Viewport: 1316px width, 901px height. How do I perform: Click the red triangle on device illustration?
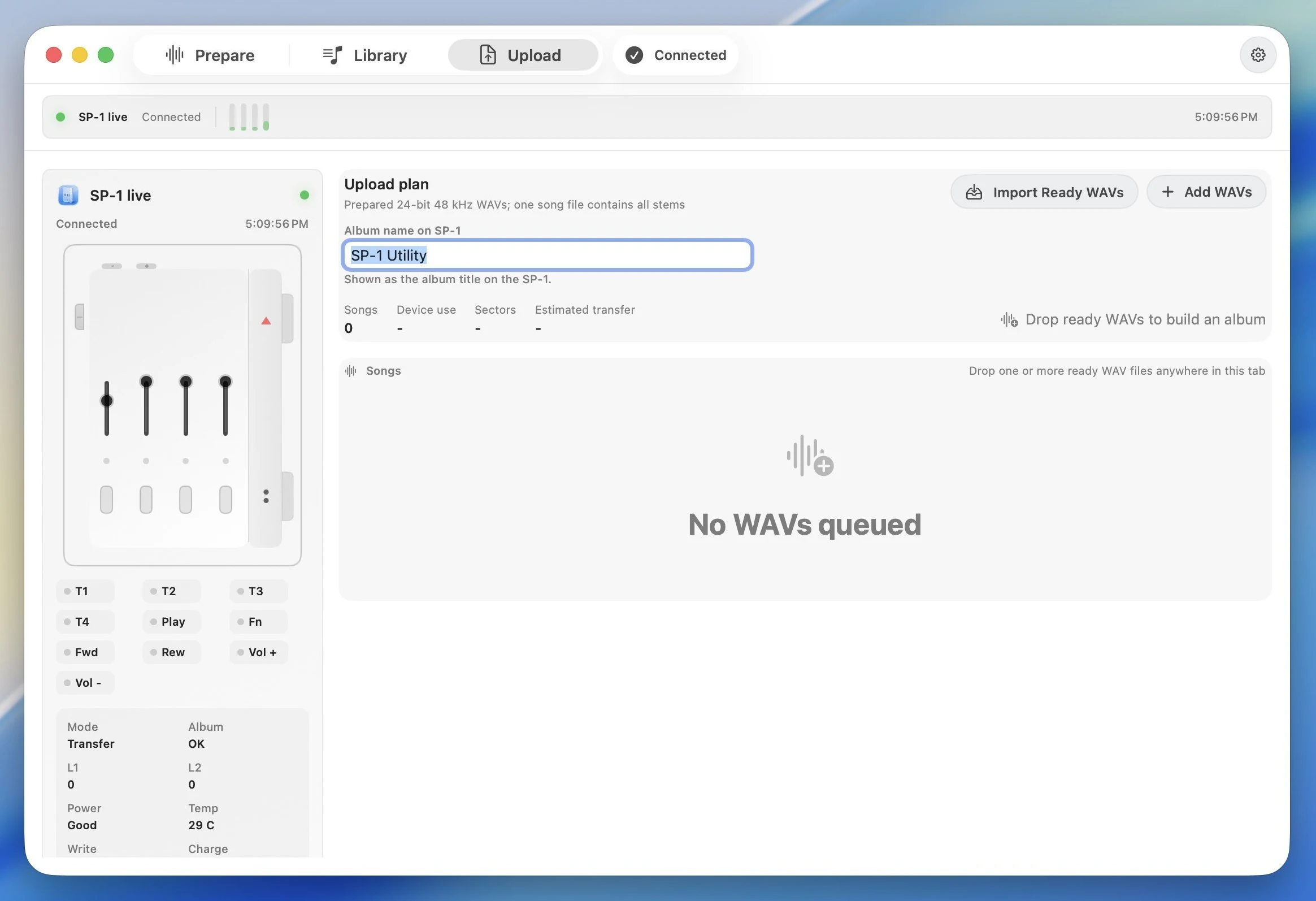tap(266, 321)
